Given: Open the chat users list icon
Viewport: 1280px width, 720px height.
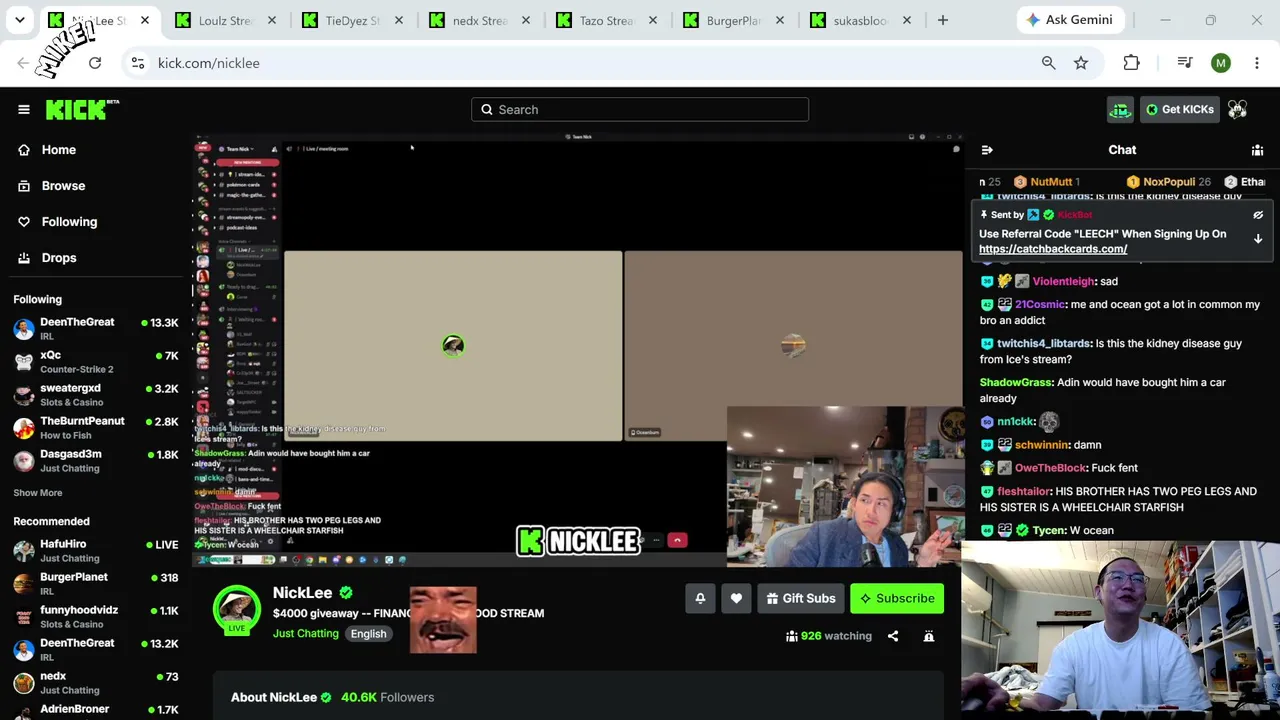Looking at the screenshot, I should (1257, 150).
